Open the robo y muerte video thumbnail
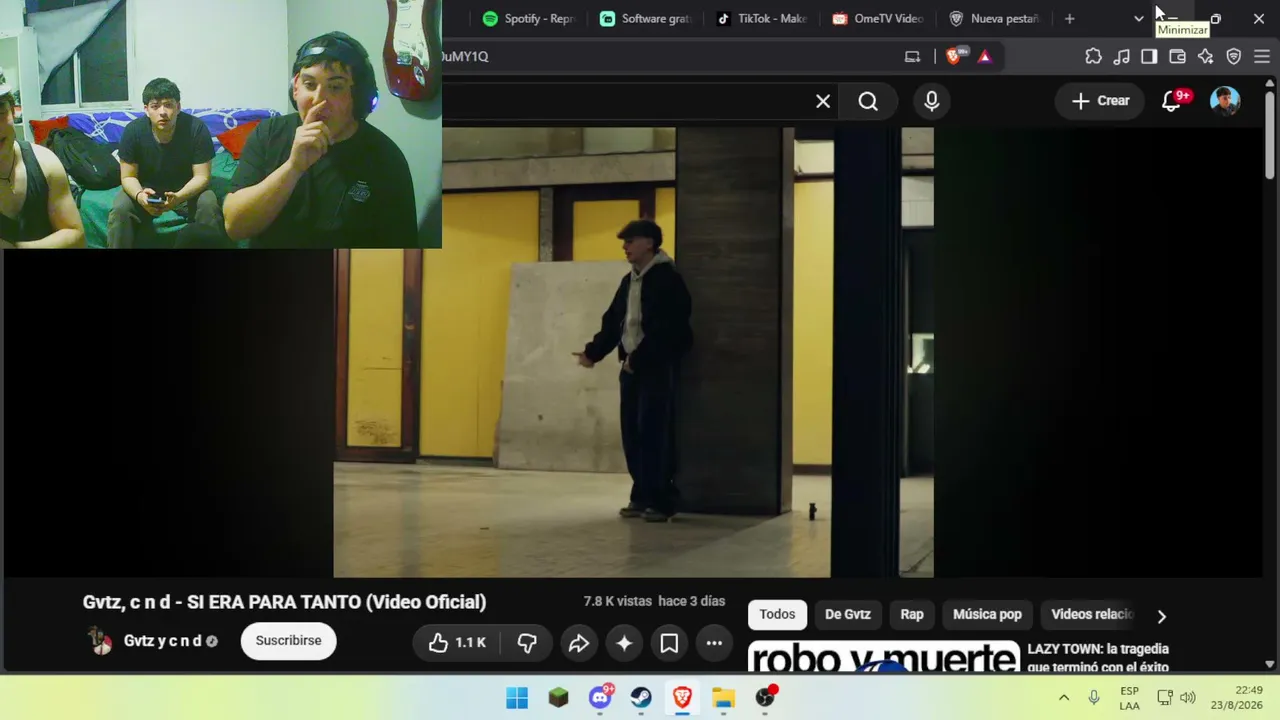 pyautogui.click(x=884, y=657)
